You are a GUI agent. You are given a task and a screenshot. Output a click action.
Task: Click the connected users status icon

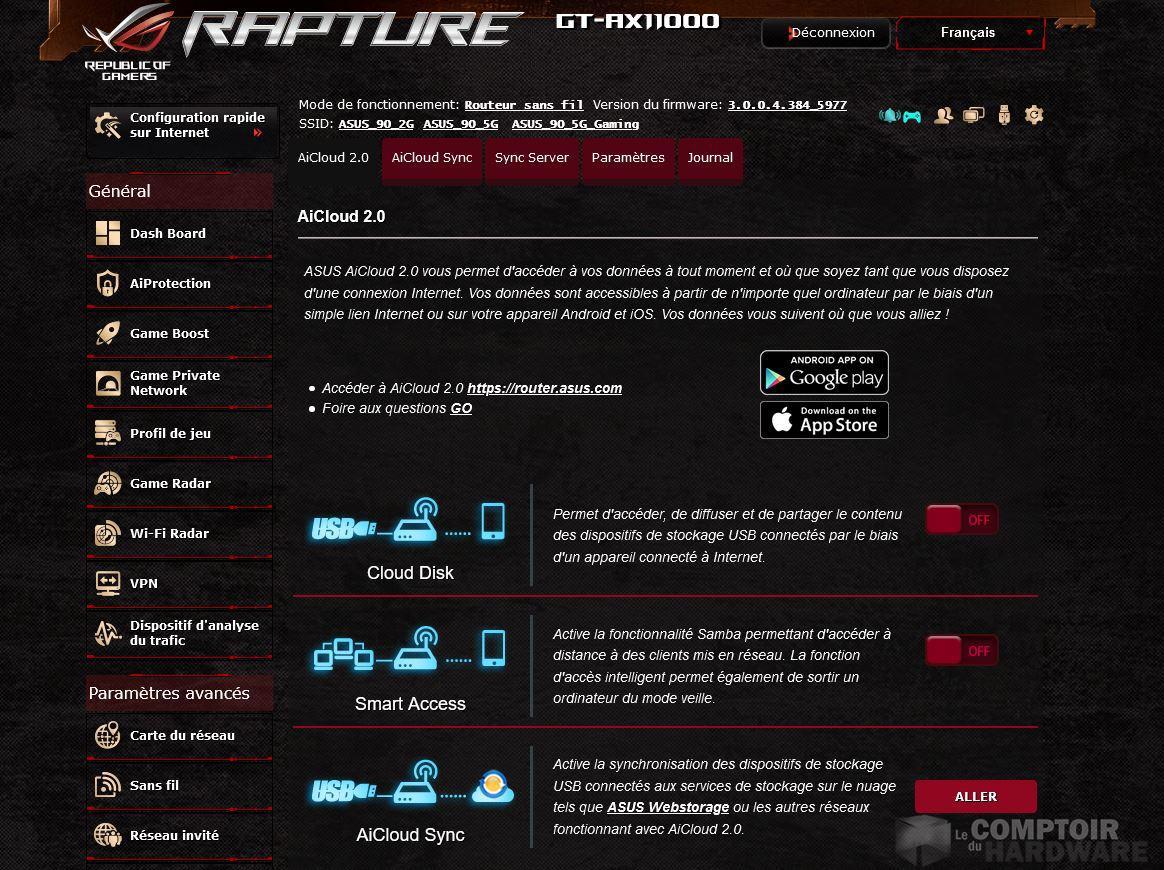[944, 115]
